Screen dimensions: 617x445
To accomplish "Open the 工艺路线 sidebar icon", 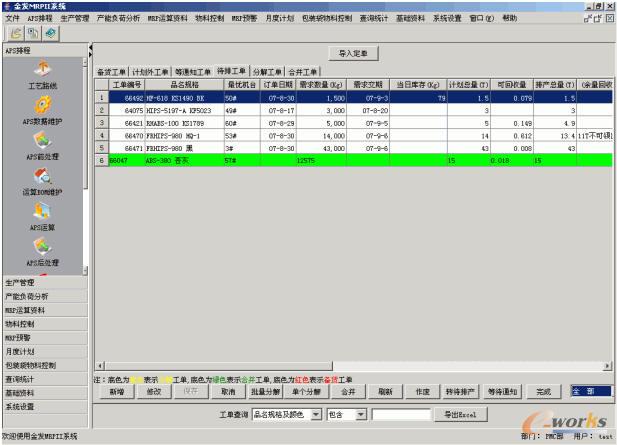I will click(x=42, y=68).
